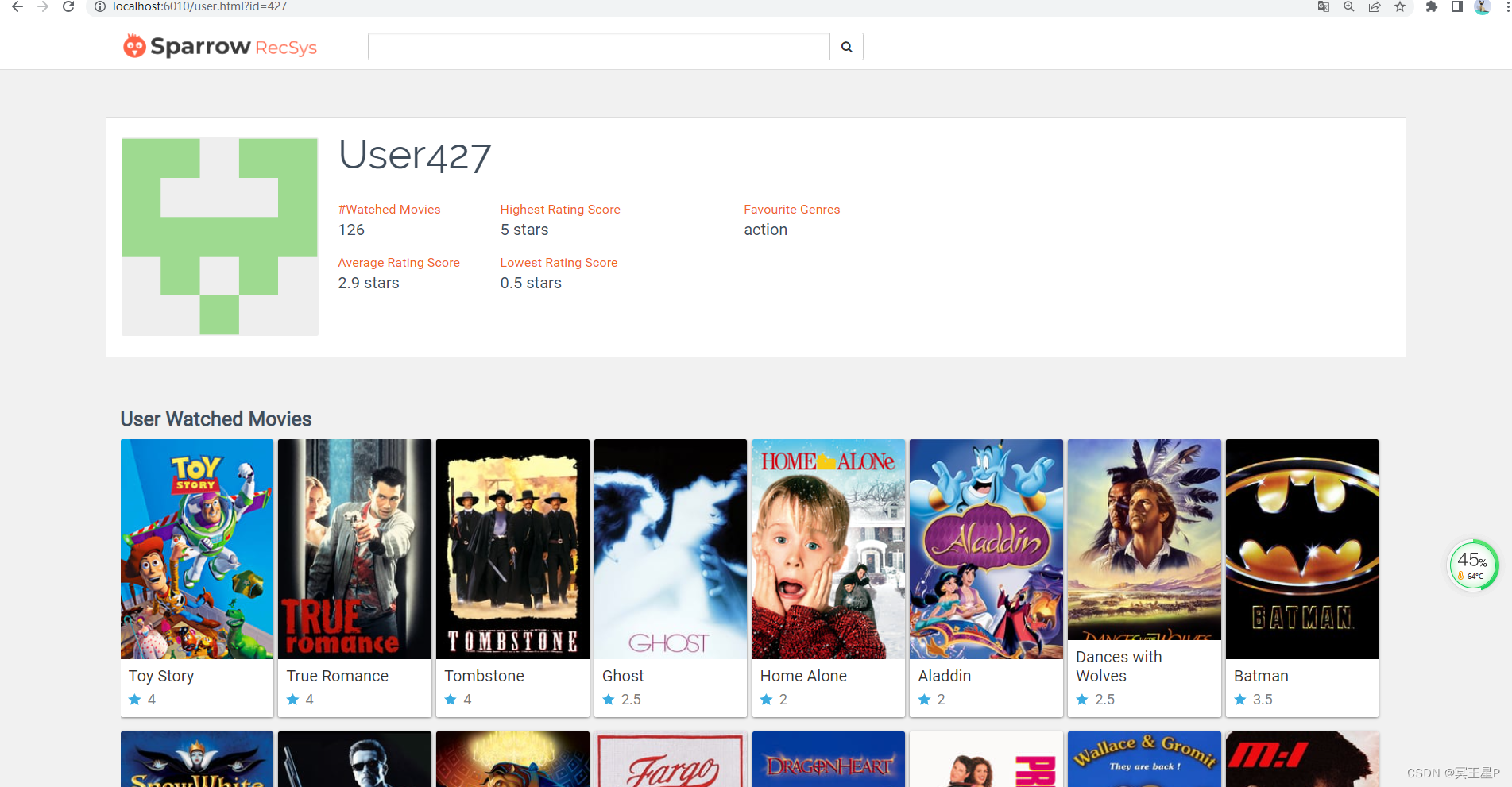Click the translate page icon
1512x787 pixels.
1324,6
